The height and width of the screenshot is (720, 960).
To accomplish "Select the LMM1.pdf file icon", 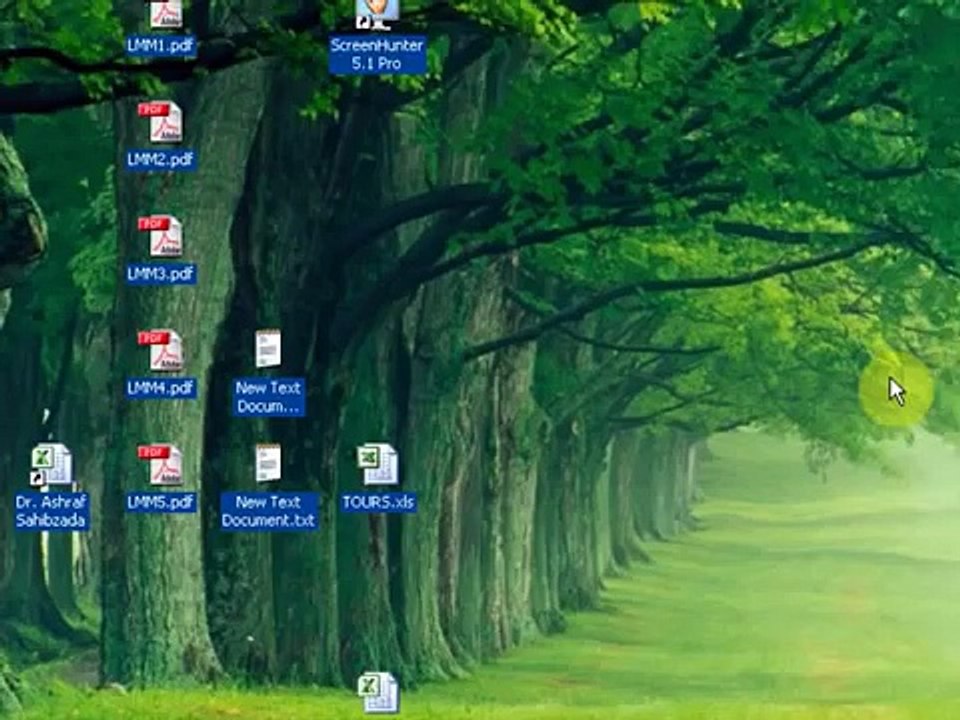I will coord(165,12).
